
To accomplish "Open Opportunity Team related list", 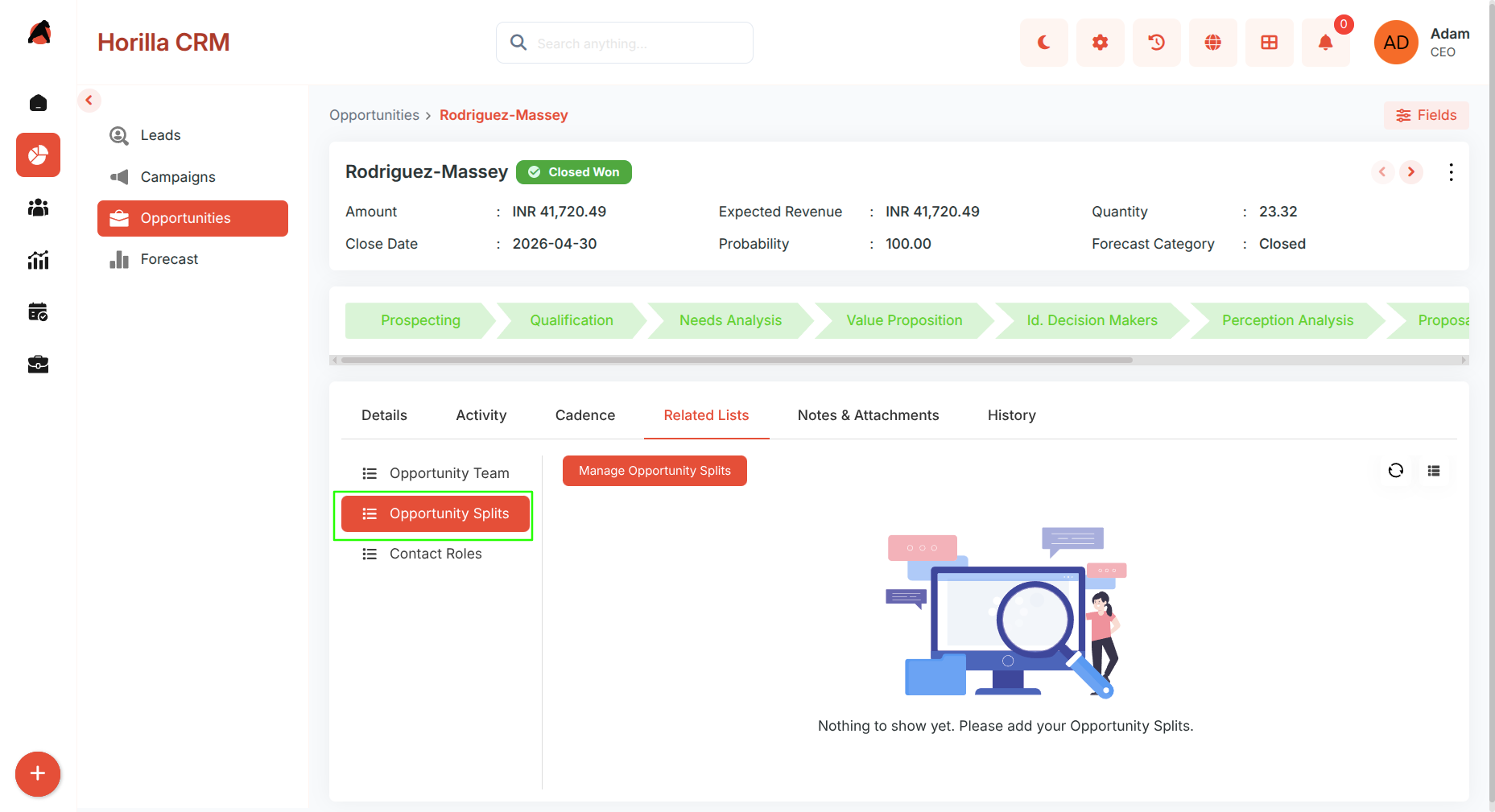I will (x=436, y=473).
